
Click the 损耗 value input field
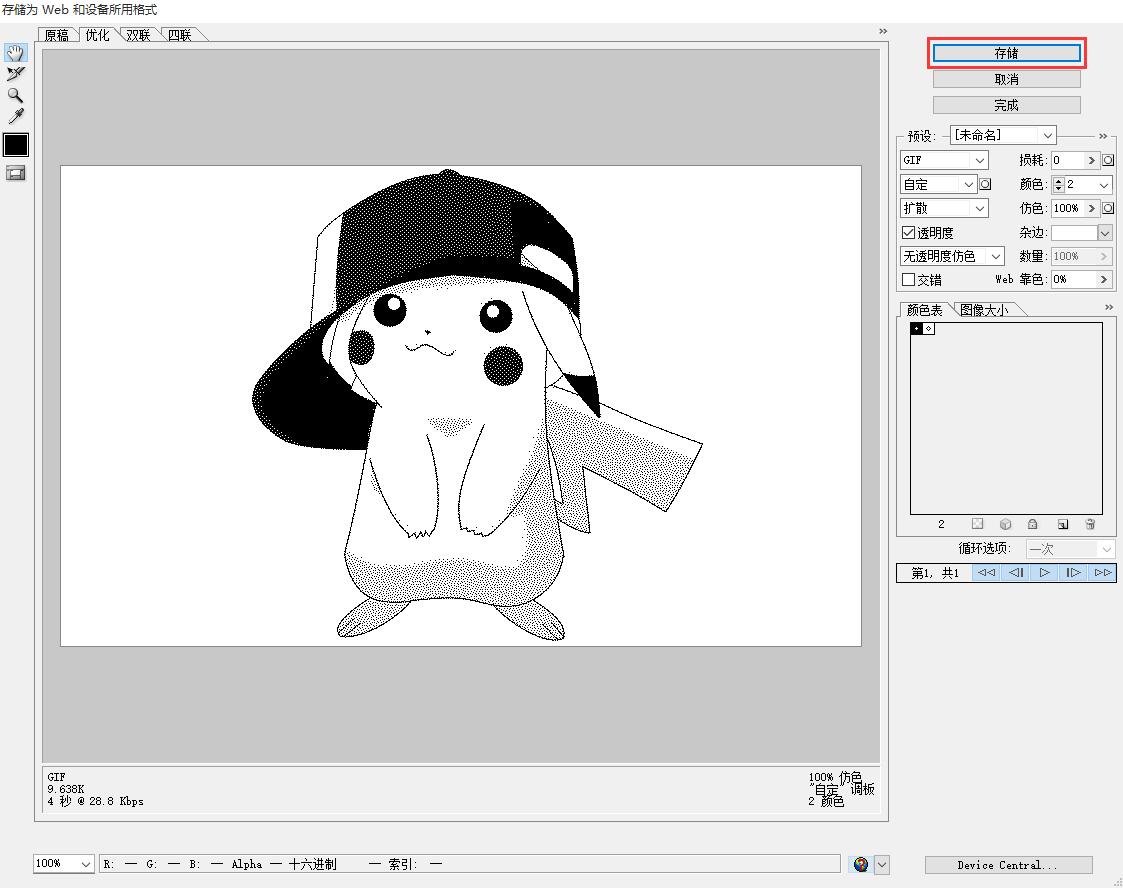(x=1068, y=160)
